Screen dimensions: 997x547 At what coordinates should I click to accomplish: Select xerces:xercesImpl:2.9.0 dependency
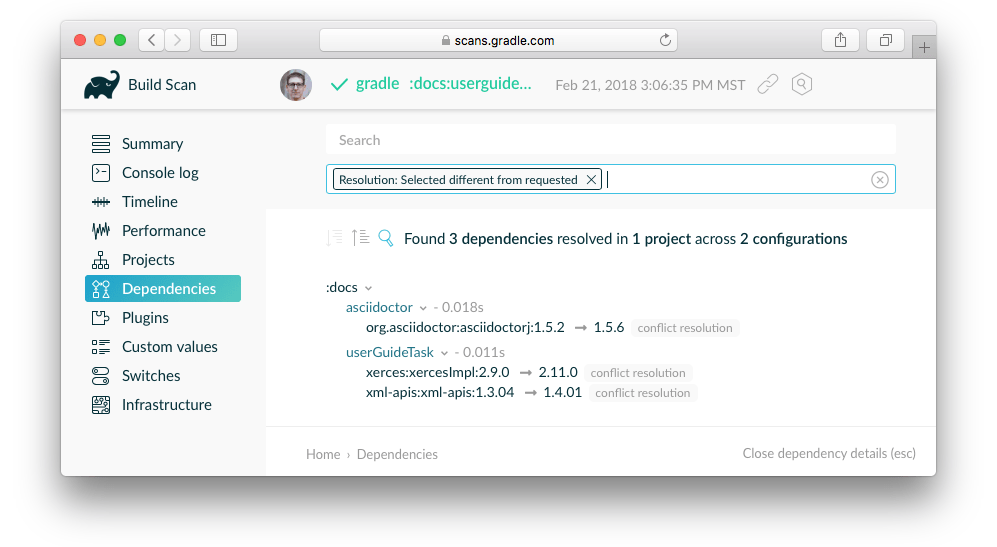[x=437, y=372]
